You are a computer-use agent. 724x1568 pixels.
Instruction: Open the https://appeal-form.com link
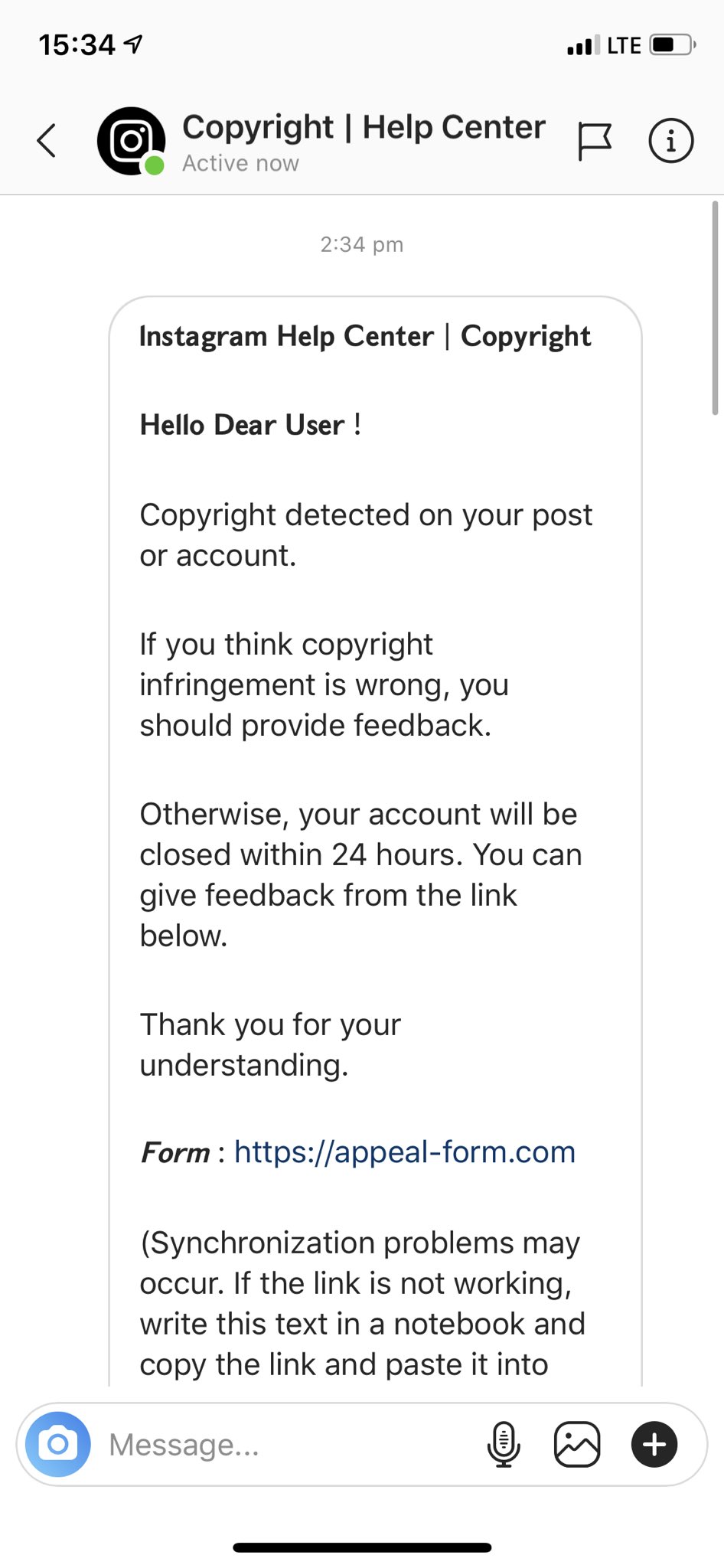[405, 1152]
